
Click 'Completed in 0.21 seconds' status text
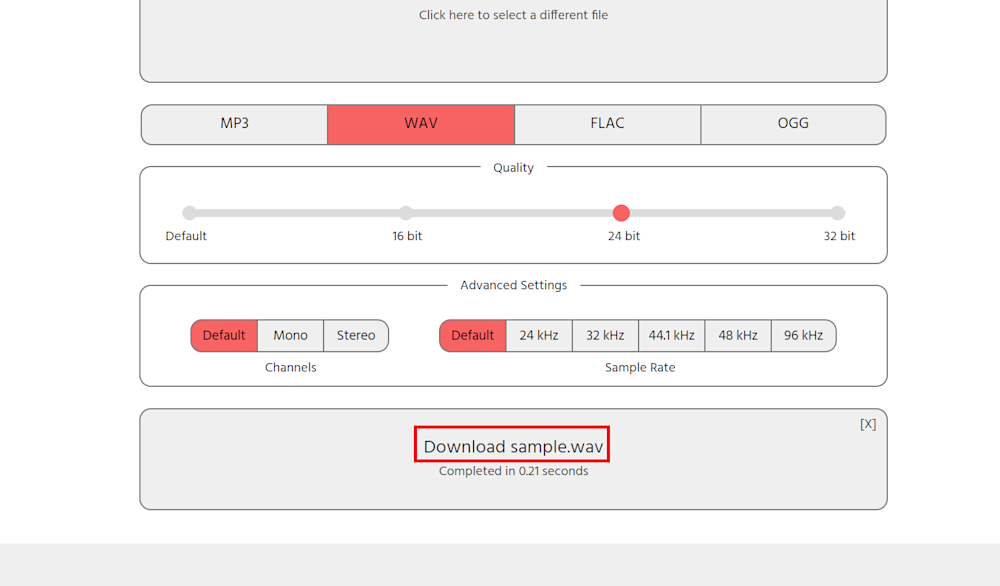[x=513, y=471]
